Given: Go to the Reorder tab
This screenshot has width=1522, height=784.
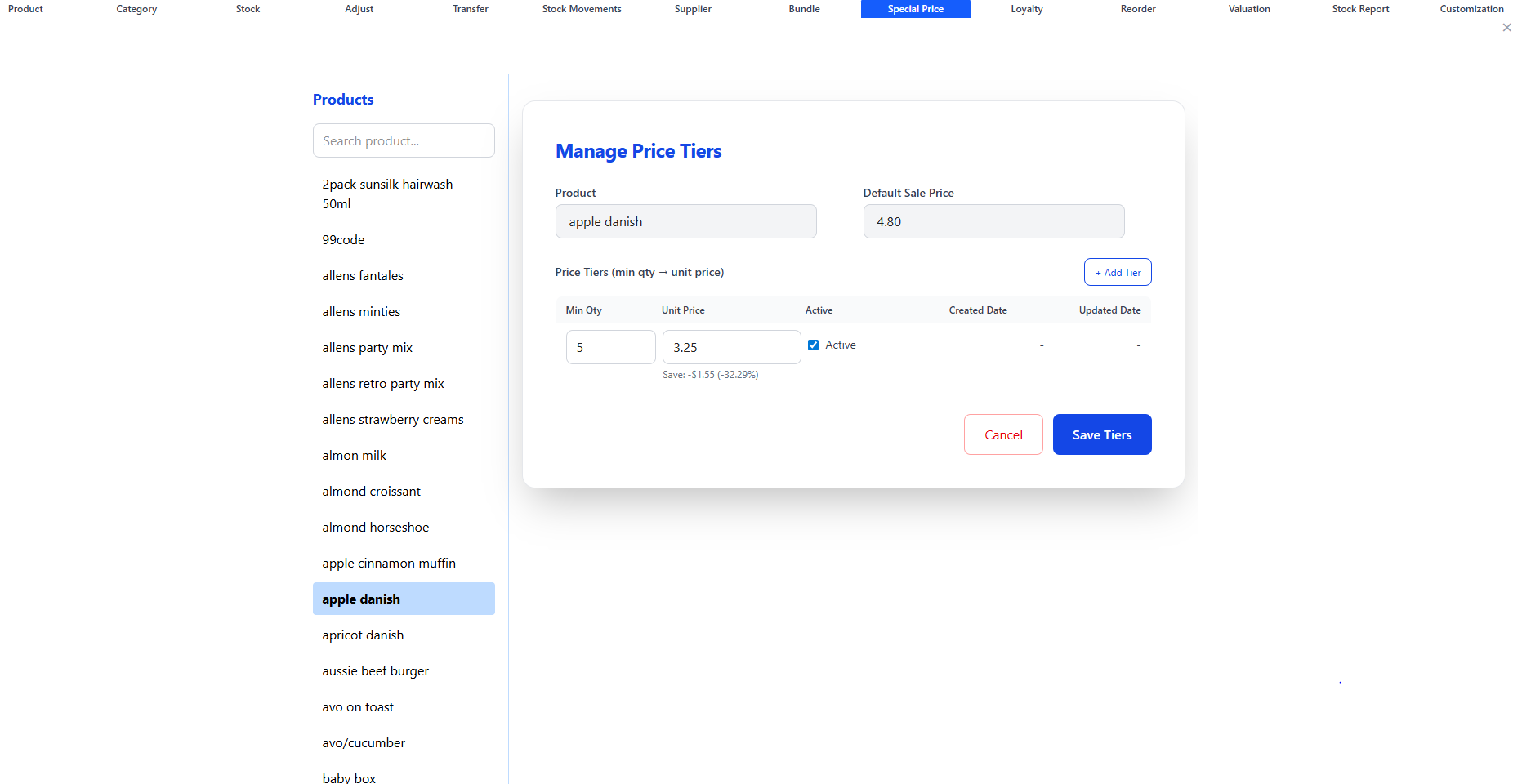Looking at the screenshot, I should pyautogui.click(x=1138, y=9).
